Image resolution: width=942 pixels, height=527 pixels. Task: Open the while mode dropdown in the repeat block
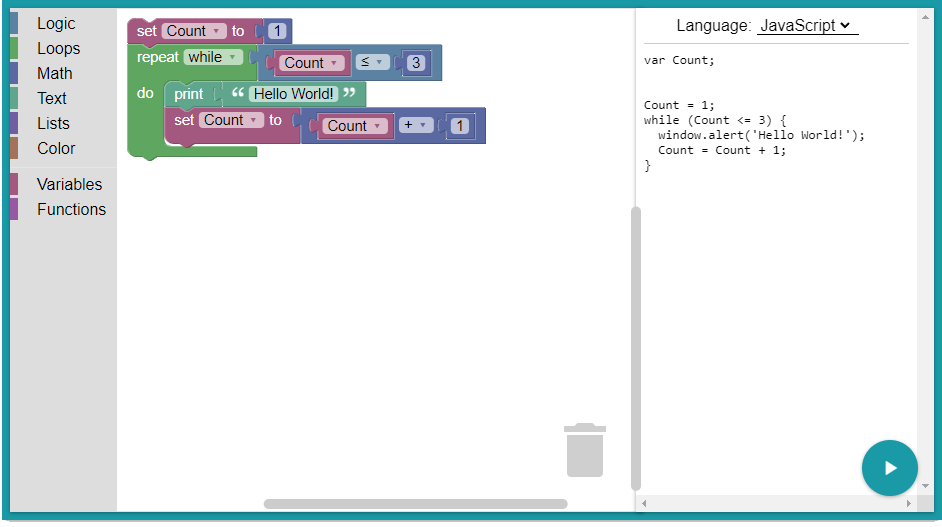(x=213, y=57)
